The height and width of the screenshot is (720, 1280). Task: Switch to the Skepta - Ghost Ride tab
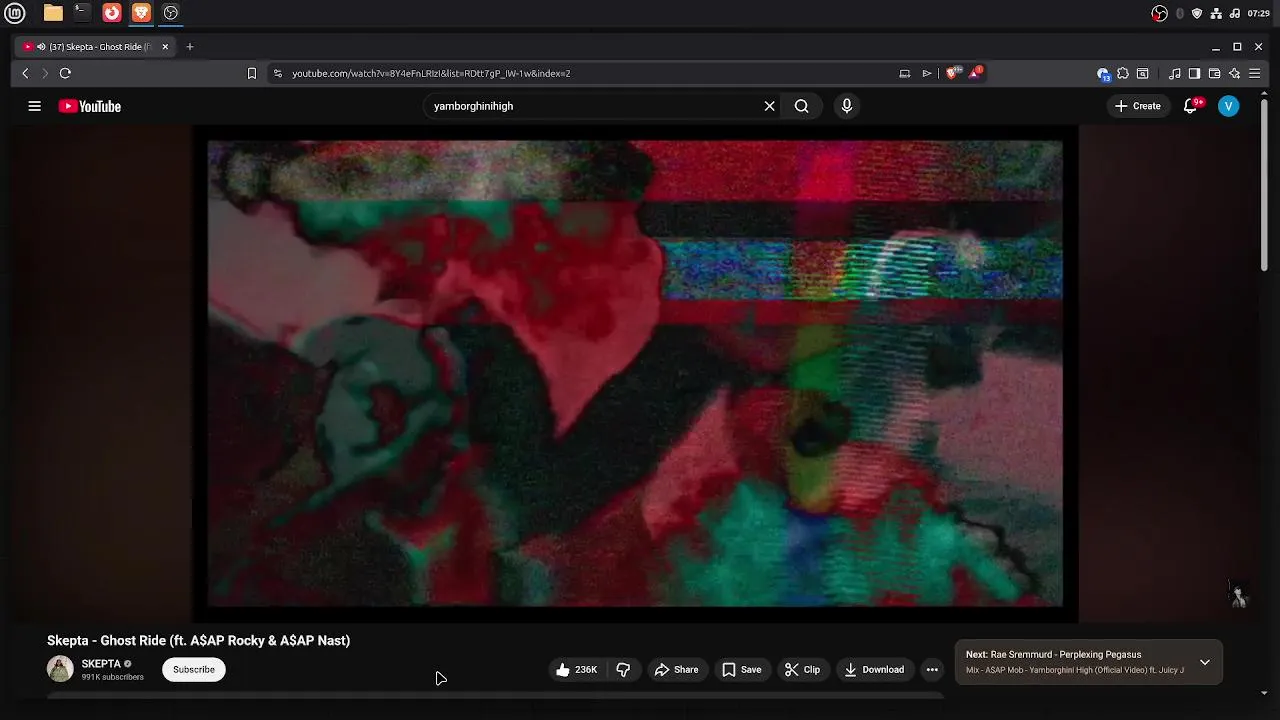pyautogui.click(x=97, y=47)
